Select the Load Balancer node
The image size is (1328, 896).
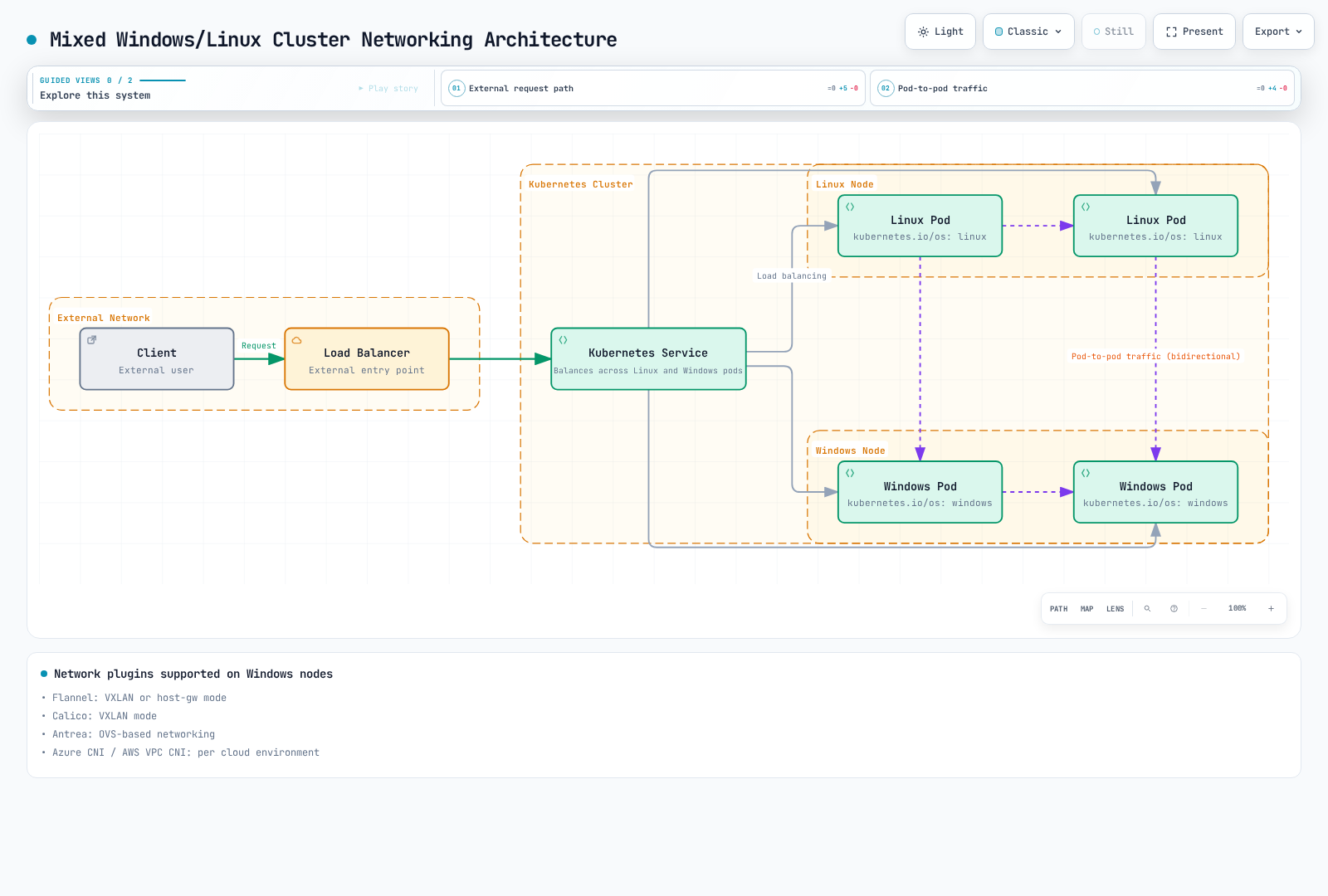coord(367,359)
